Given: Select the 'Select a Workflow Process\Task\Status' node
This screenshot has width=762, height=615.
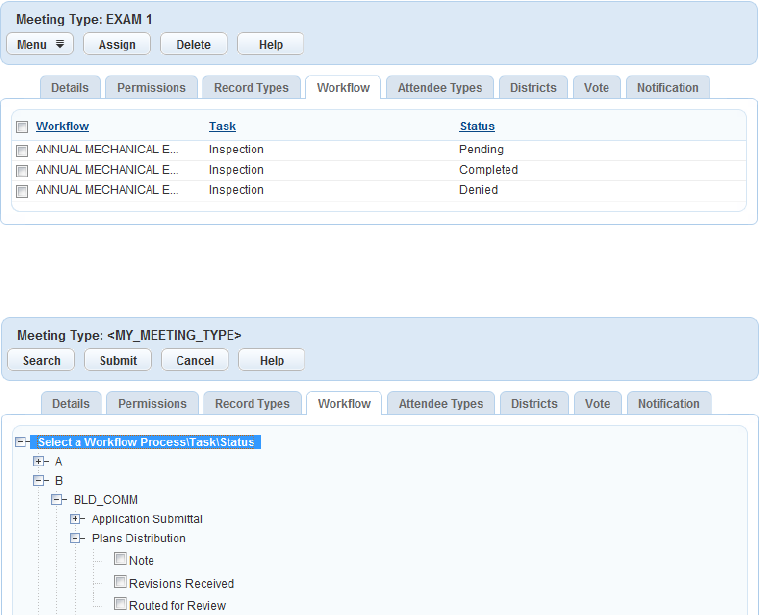Looking at the screenshot, I should click(146, 442).
